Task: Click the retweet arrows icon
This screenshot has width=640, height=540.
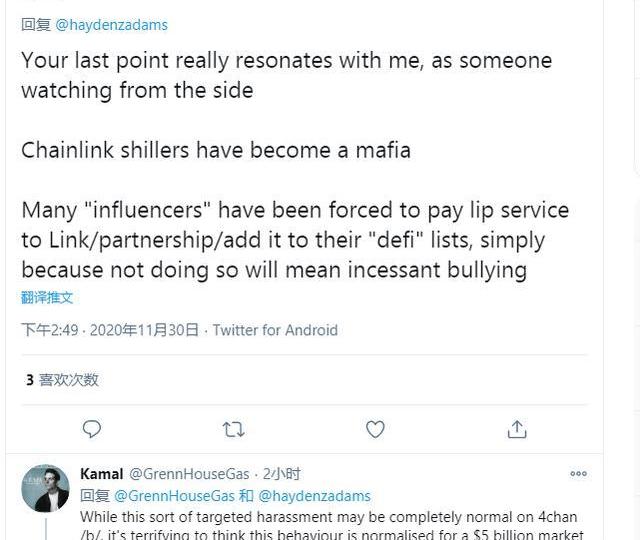Action: pos(233,429)
